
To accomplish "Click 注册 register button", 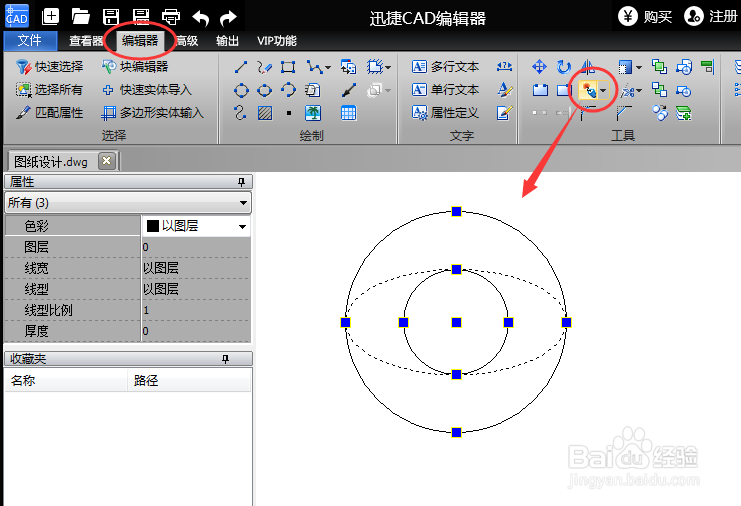I will click(x=711, y=17).
